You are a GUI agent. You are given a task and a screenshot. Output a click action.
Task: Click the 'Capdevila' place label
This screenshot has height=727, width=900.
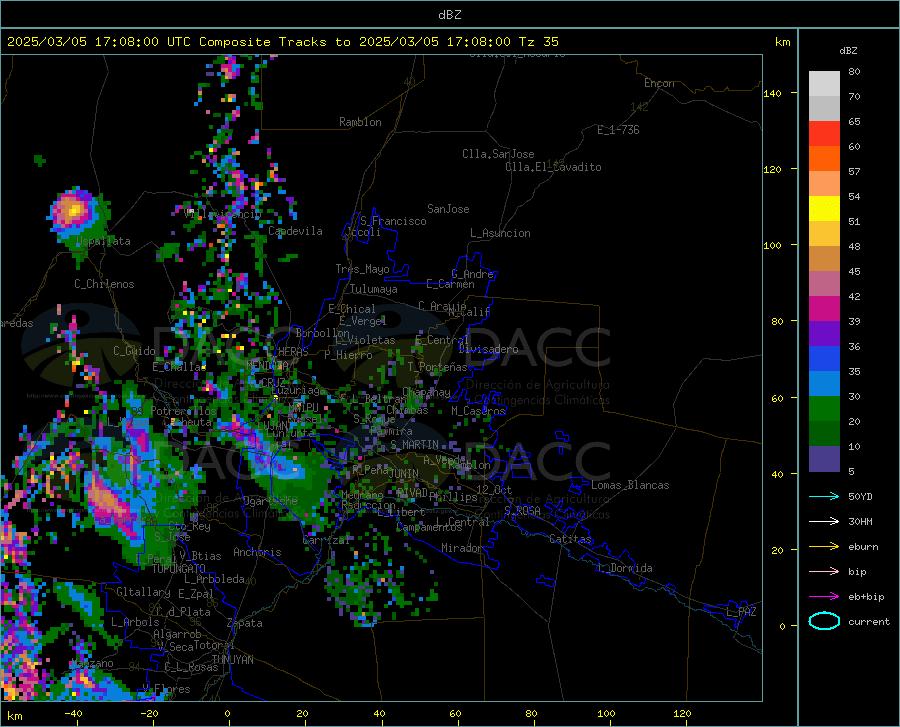point(295,231)
